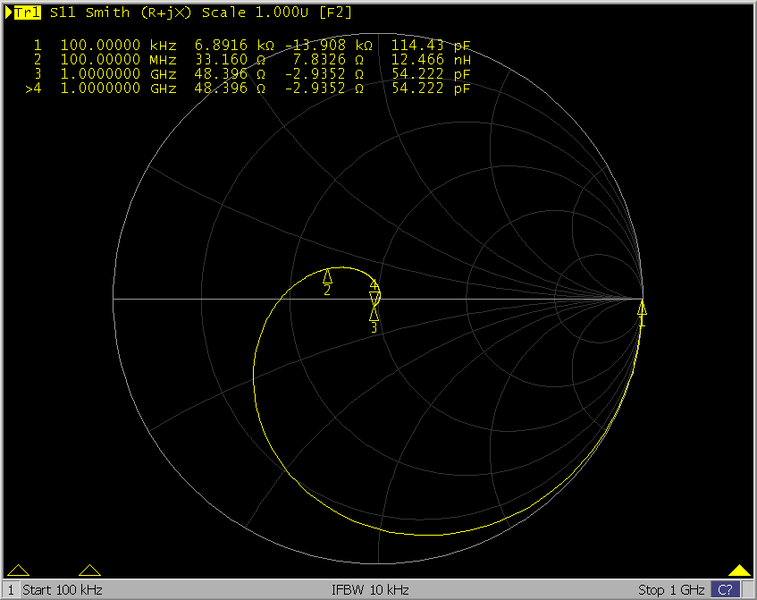Select the marker 1 readout row at 100 kHz
This screenshot has width=757, height=600.
tap(252, 45)
